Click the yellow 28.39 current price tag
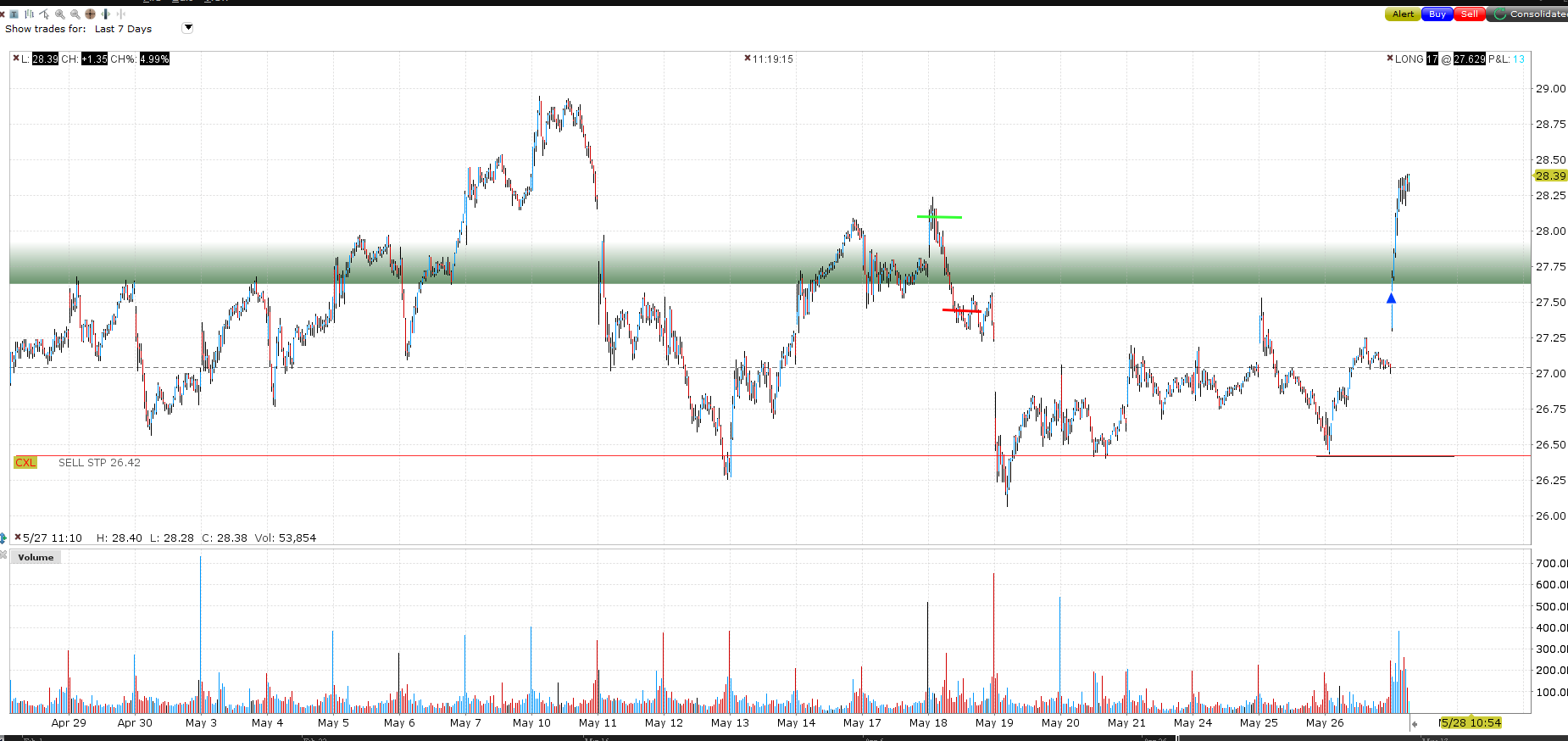Screen dimensions: 1568x741 point(1550,175)
